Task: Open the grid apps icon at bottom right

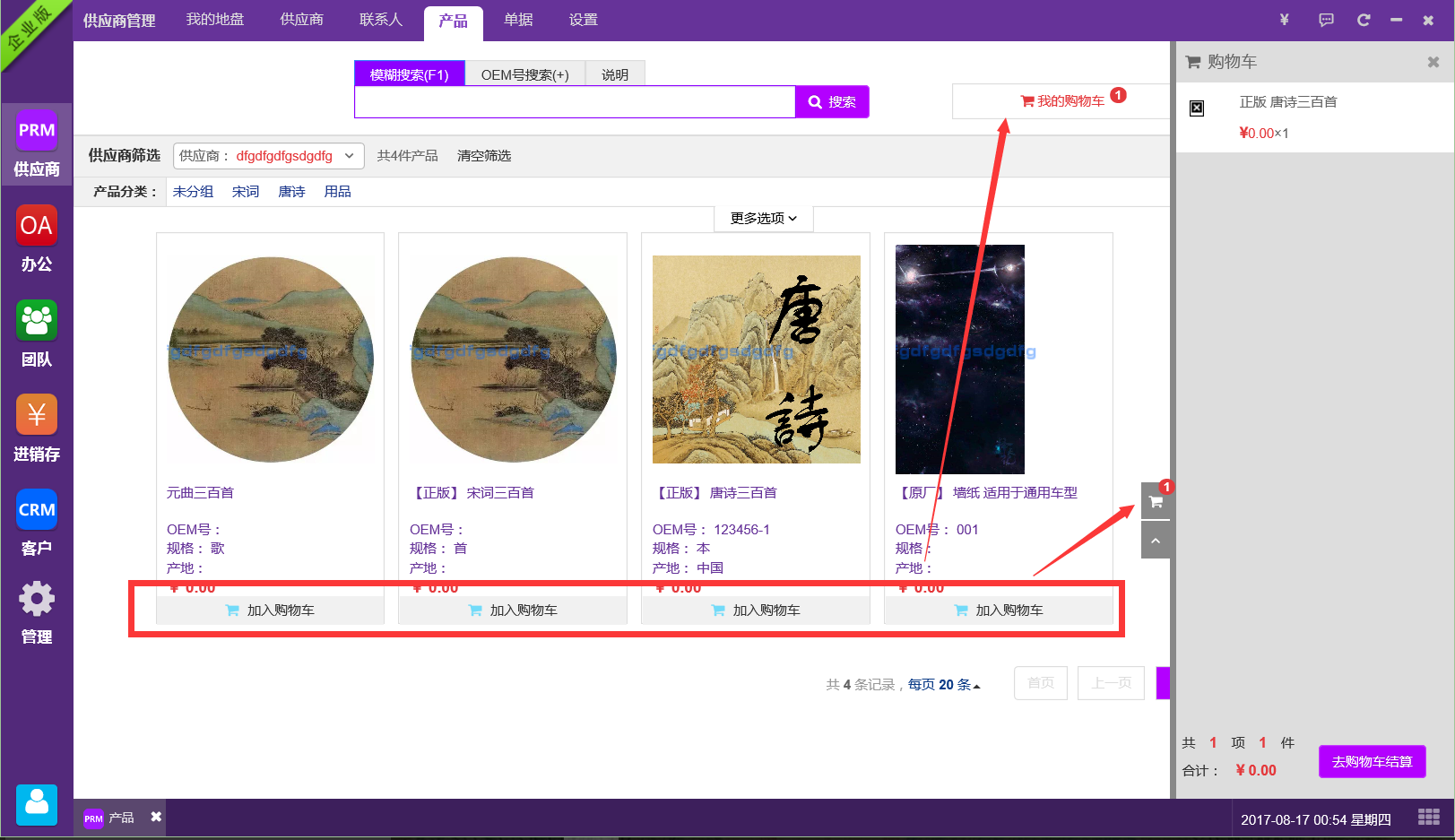Action: [x=1429, y=817]
